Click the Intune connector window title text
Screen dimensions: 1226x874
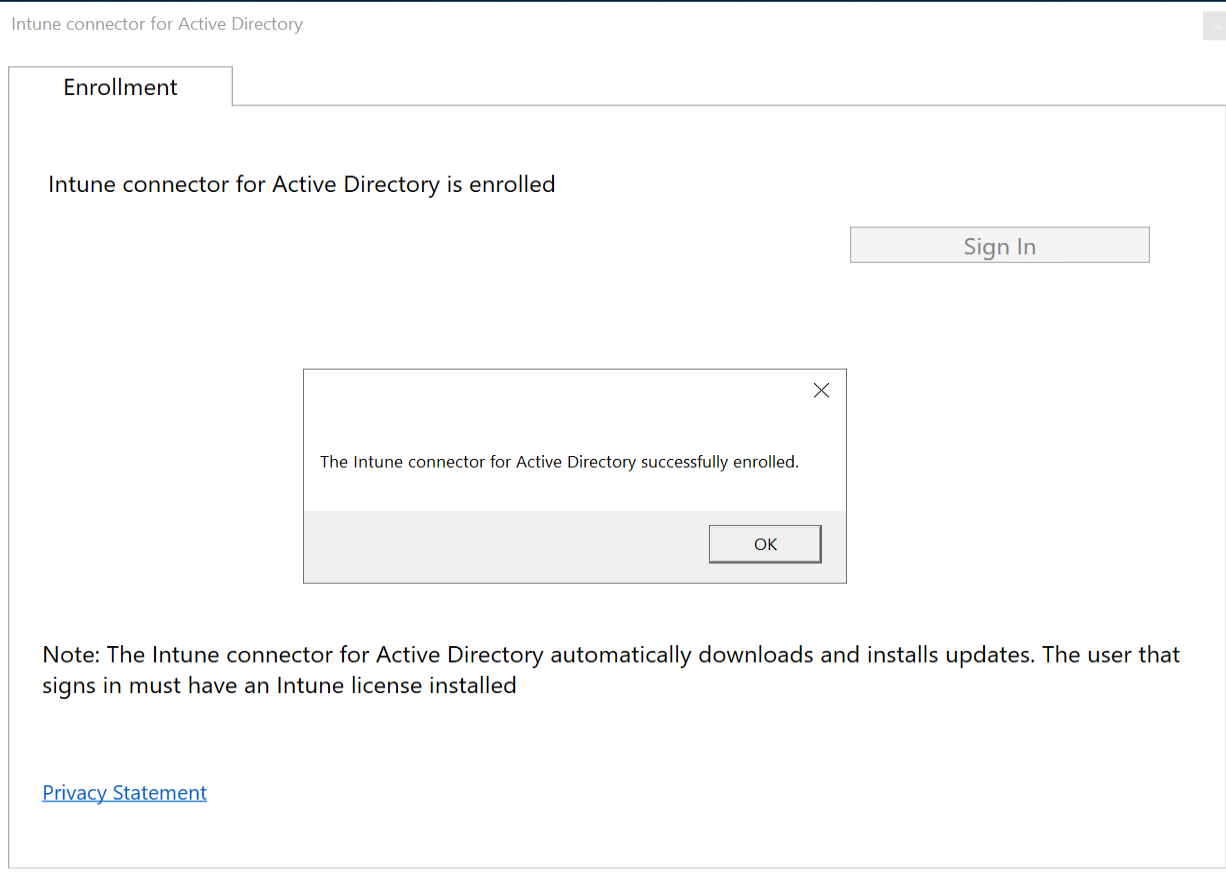click(x=157, y=24)
